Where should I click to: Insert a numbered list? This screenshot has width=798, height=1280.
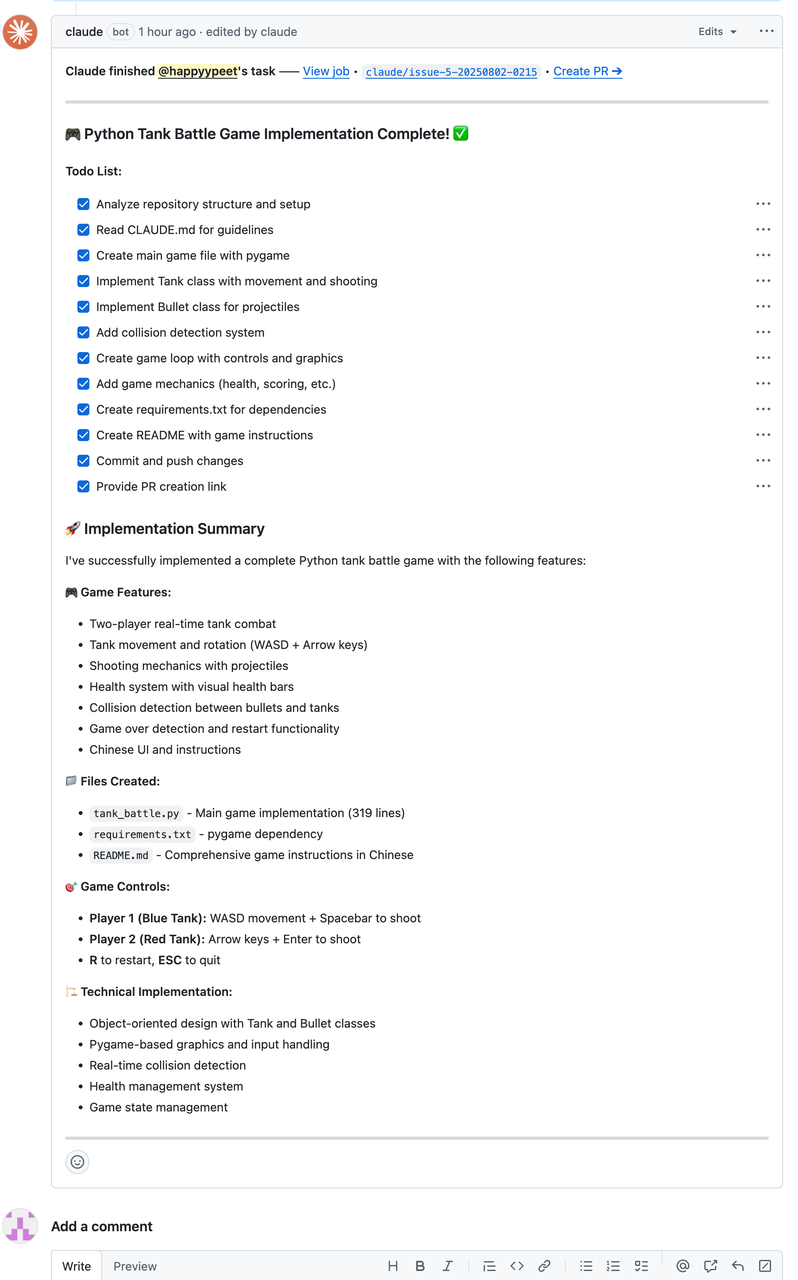(613, 1266)
